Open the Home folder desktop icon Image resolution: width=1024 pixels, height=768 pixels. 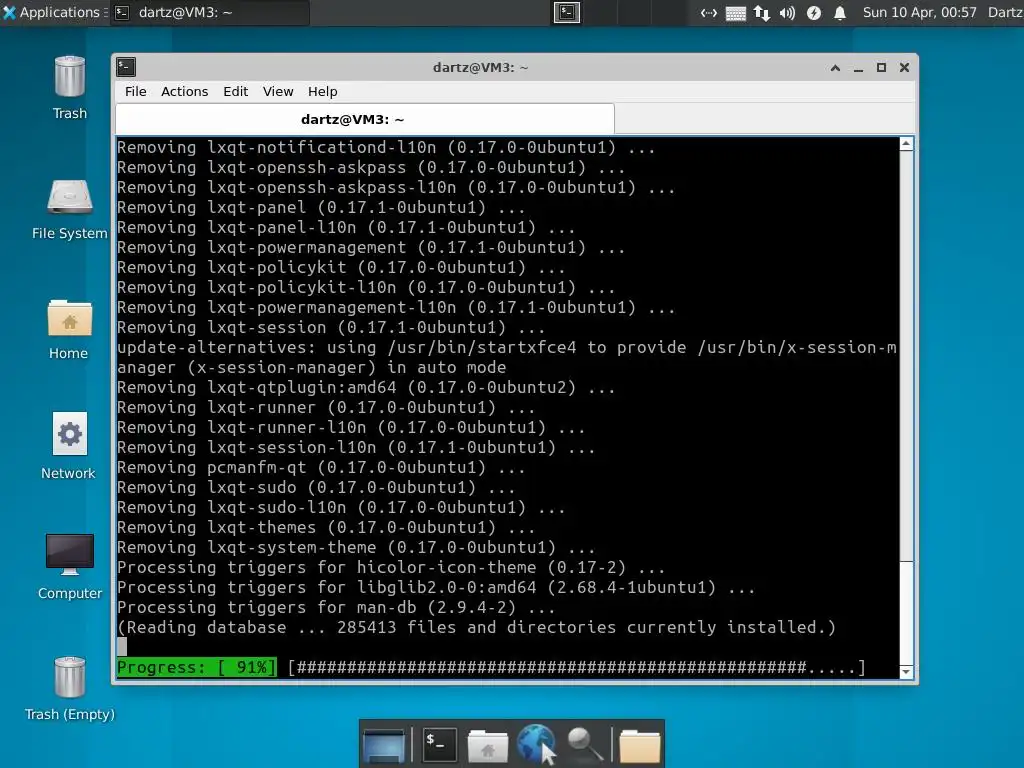69,328
